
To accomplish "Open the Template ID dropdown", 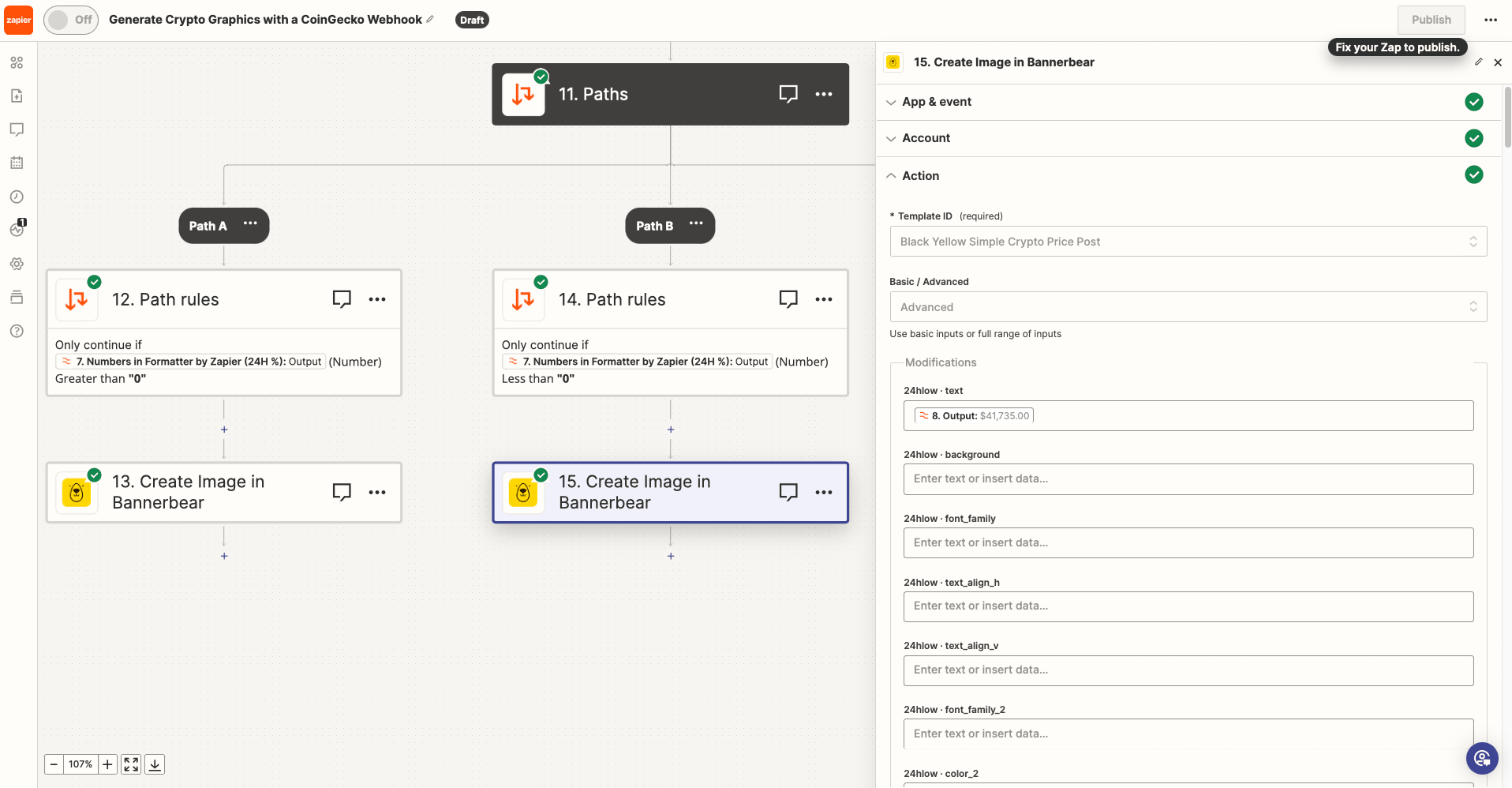I will tap(1188, 241).
